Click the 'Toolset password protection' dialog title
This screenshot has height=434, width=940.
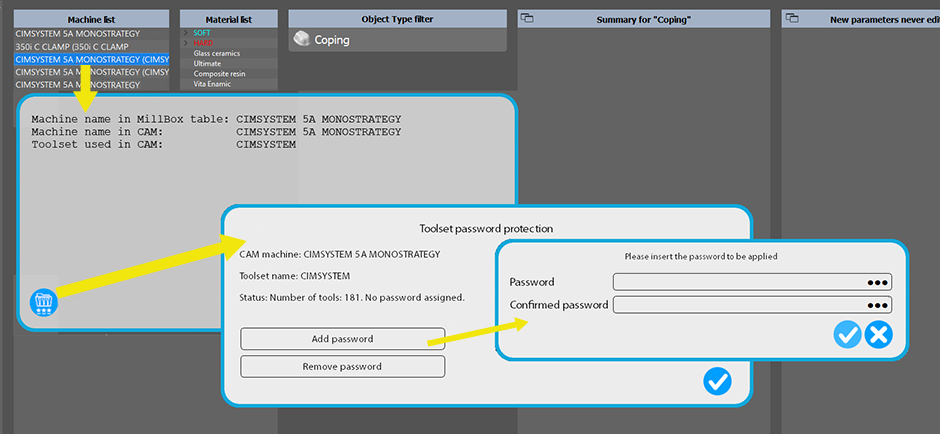tap(486, 228)
